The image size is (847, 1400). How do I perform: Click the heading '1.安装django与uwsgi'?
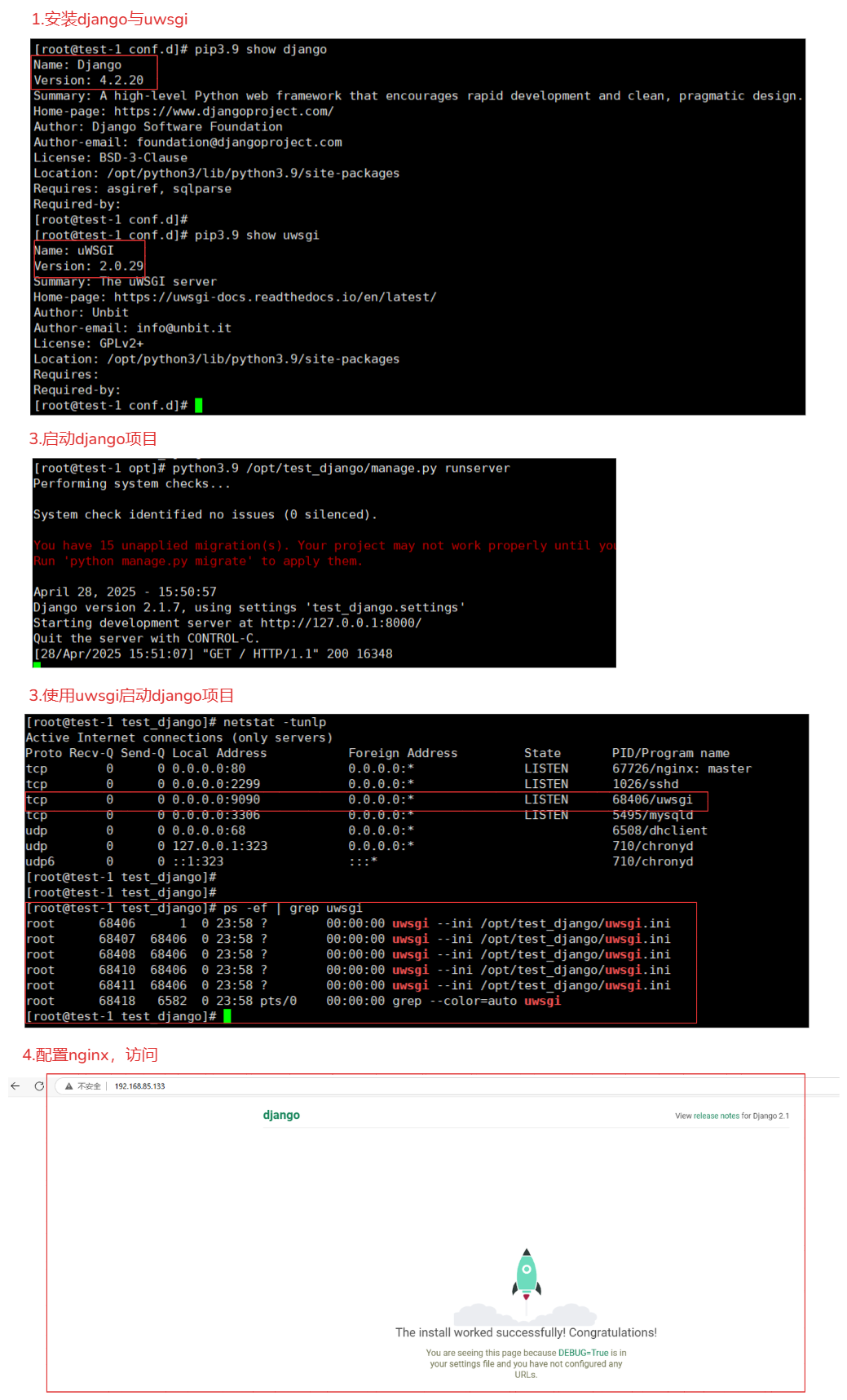click(x=109, y=19)
